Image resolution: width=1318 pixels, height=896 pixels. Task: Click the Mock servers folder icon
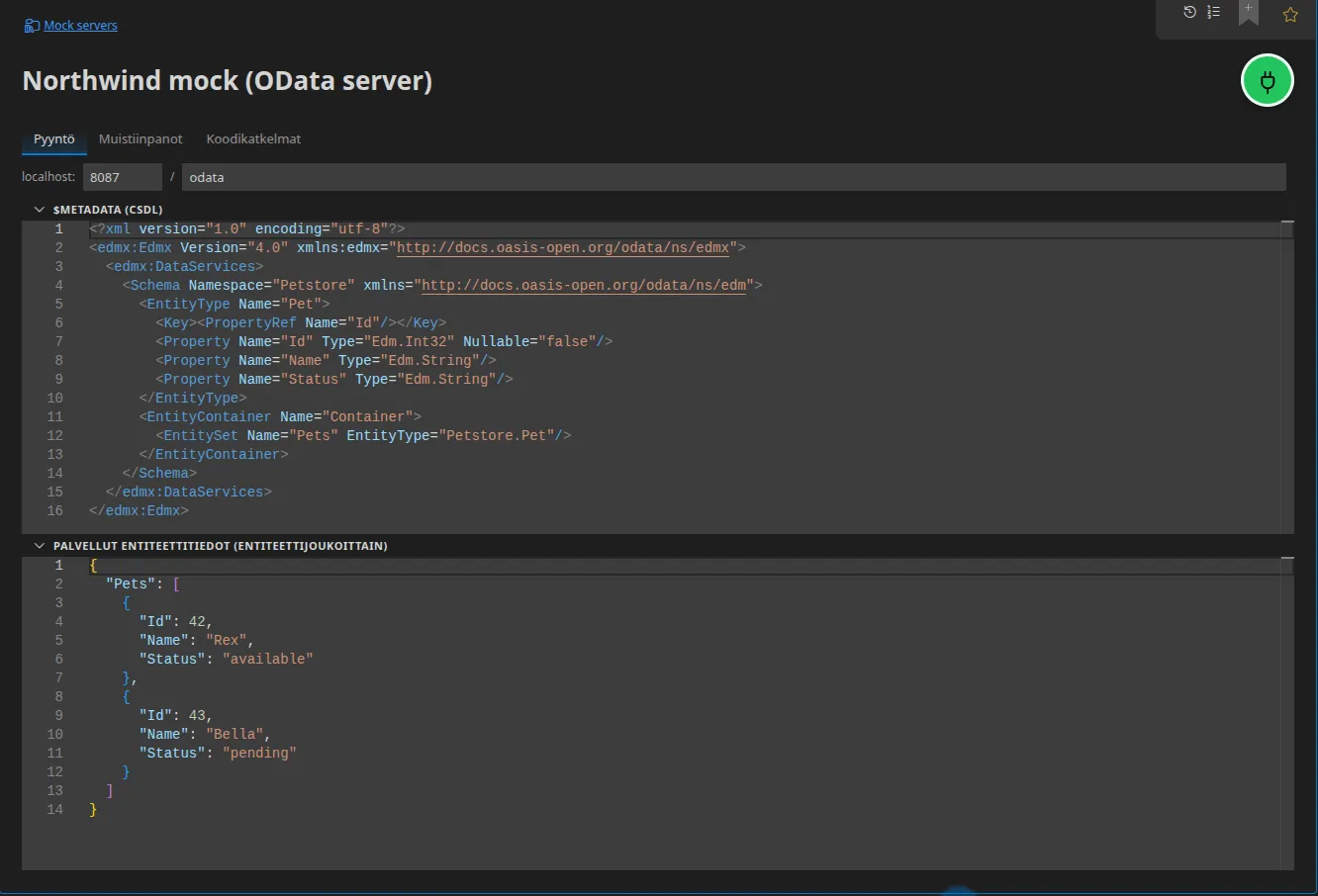coord(32,26)
